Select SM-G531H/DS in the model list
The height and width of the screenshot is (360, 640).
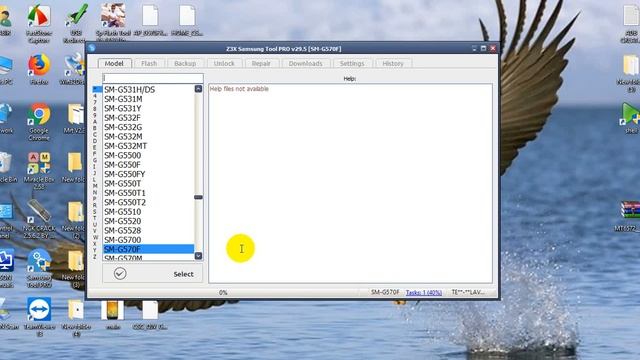(149, 89)
